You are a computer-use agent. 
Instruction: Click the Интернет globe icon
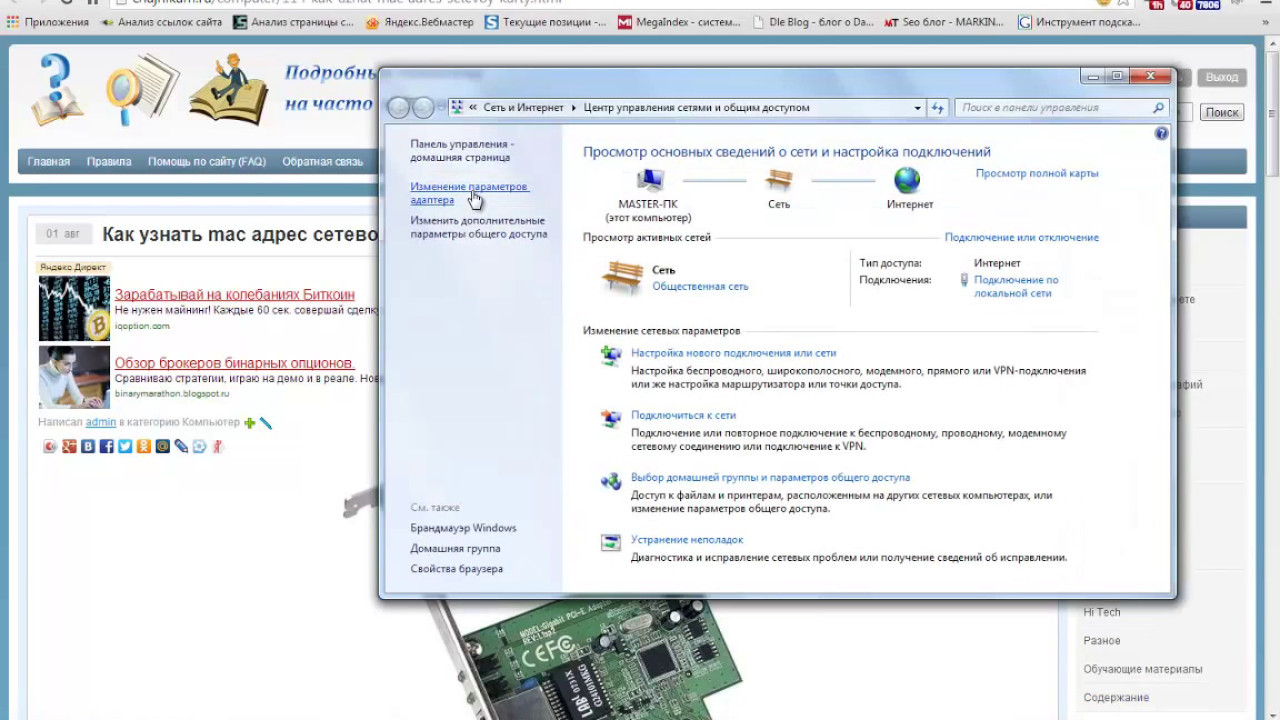[x=907, y=180]
